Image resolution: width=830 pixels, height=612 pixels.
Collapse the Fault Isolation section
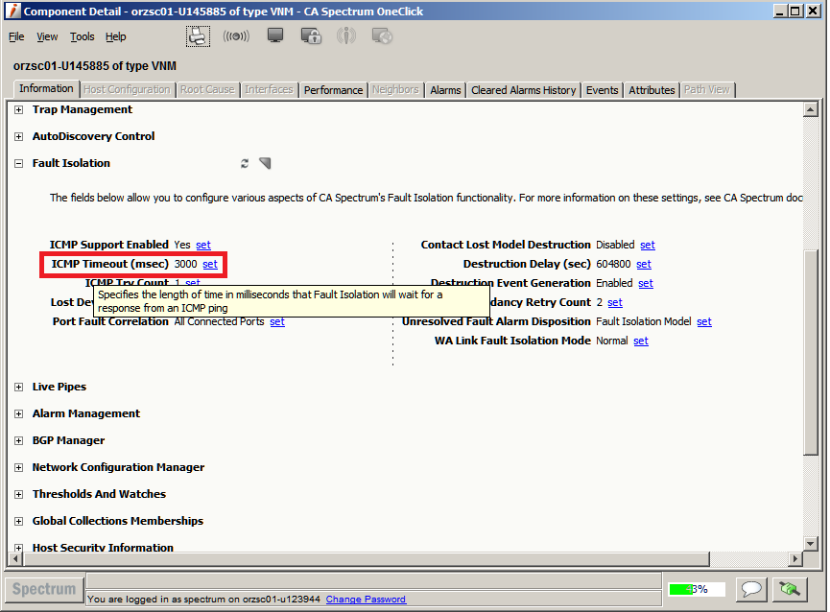pos(17,162)
